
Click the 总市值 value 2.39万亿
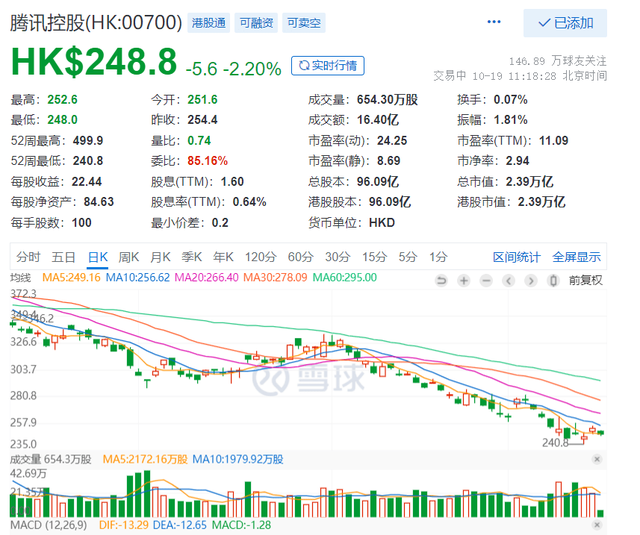pos(529,182)
